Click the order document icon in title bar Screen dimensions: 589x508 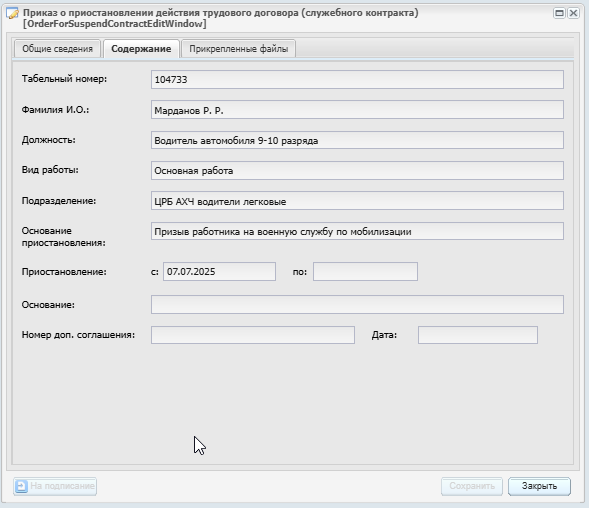(12, 14)
